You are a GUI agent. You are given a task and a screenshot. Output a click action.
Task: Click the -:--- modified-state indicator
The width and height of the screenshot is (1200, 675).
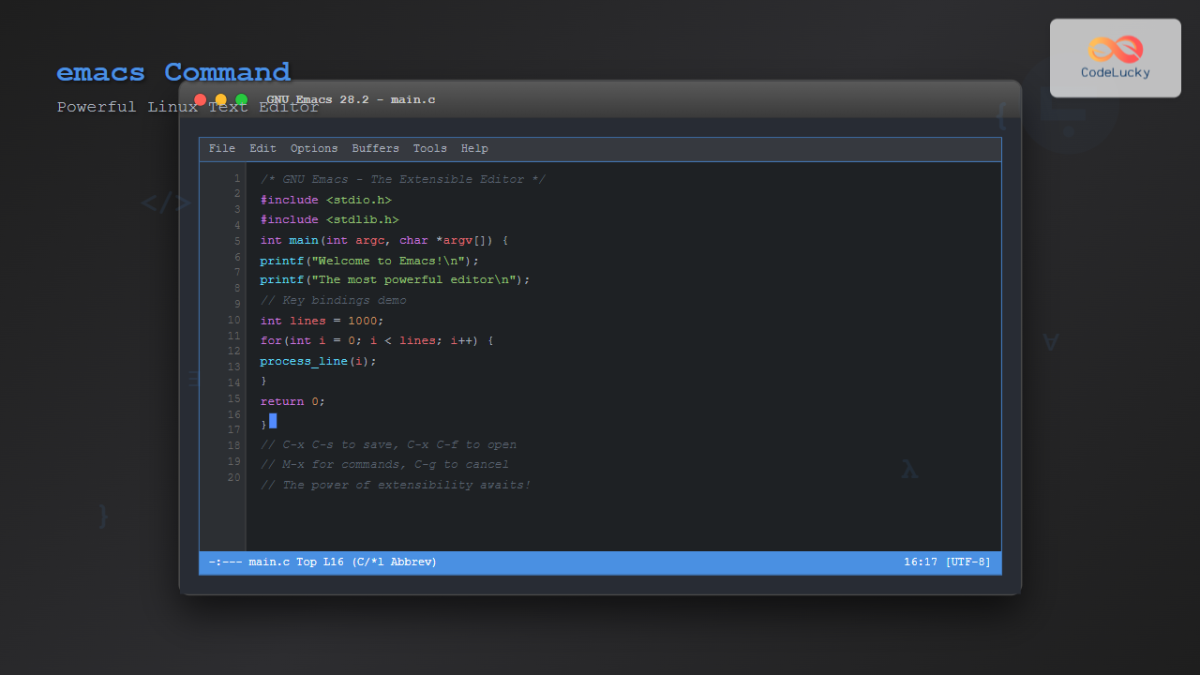click(x=224, y=561)
